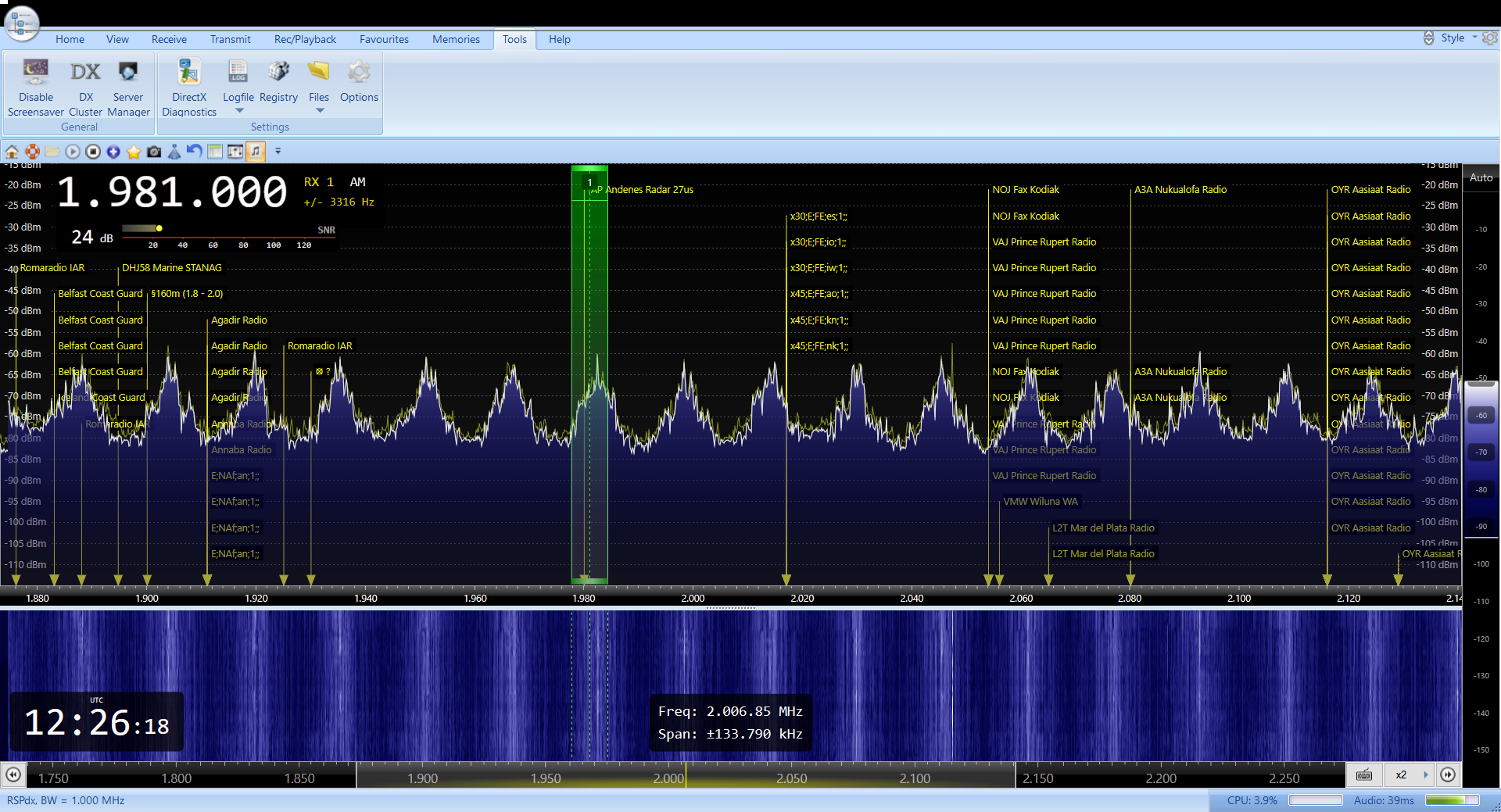
Task: Click the -60 level slider handle on the right
Action: 1481,415
